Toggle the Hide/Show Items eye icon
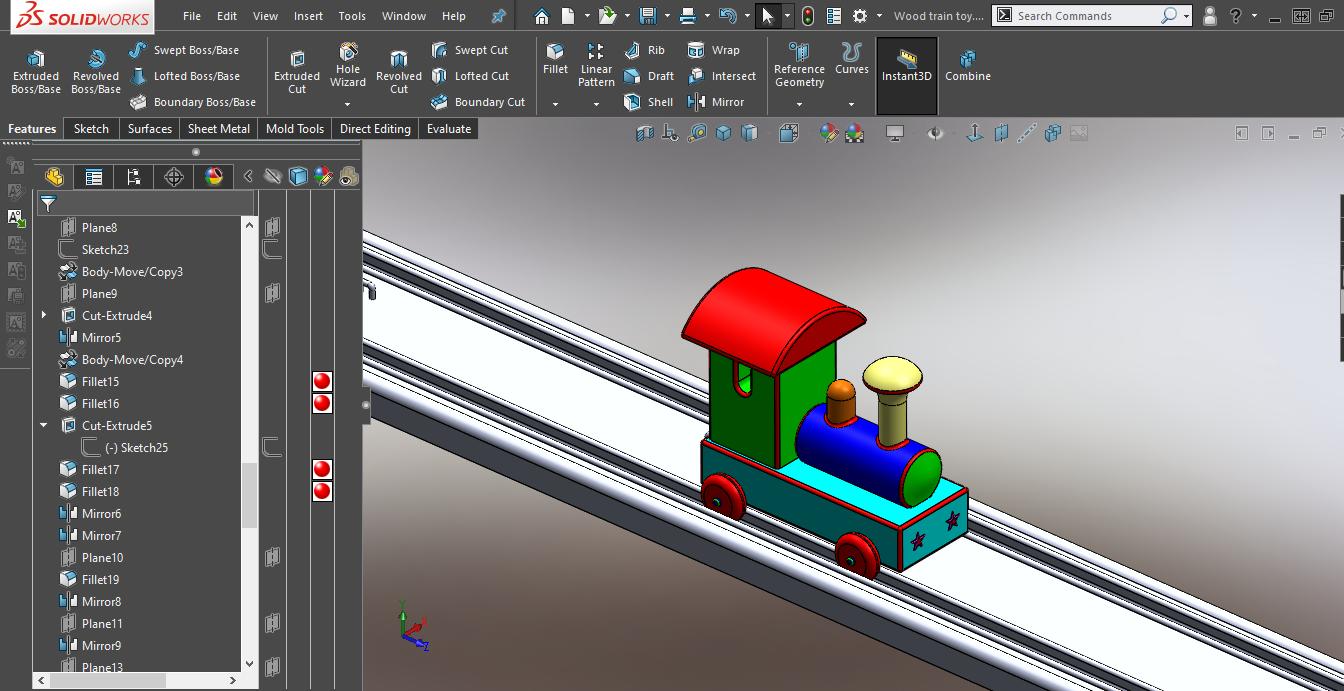The width and height of the screenshot is (1344, 691). tap(935, 133)
